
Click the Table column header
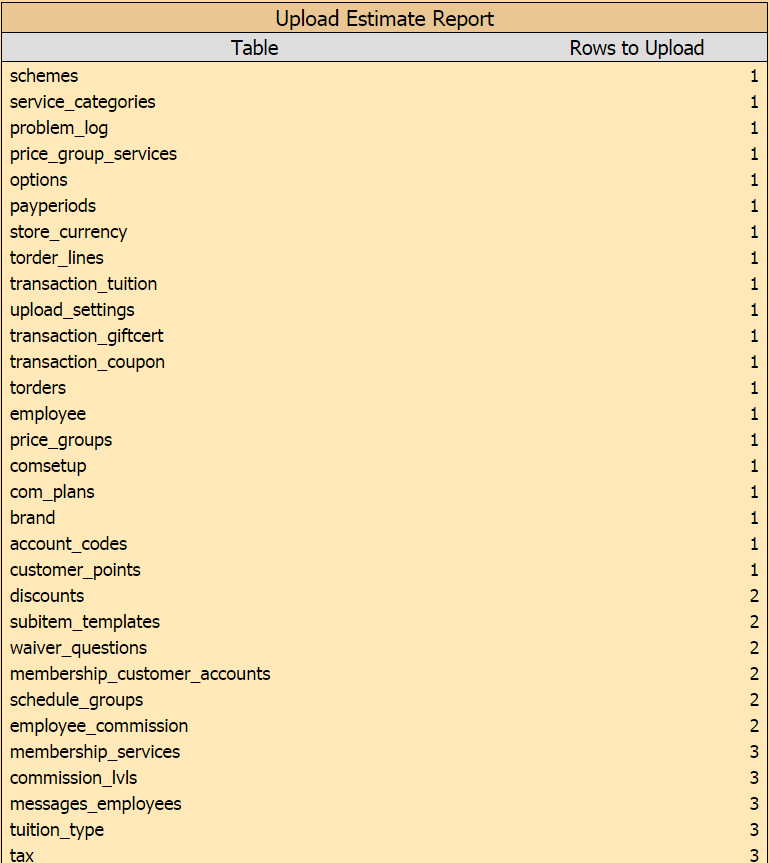click(x=254, y=48)
